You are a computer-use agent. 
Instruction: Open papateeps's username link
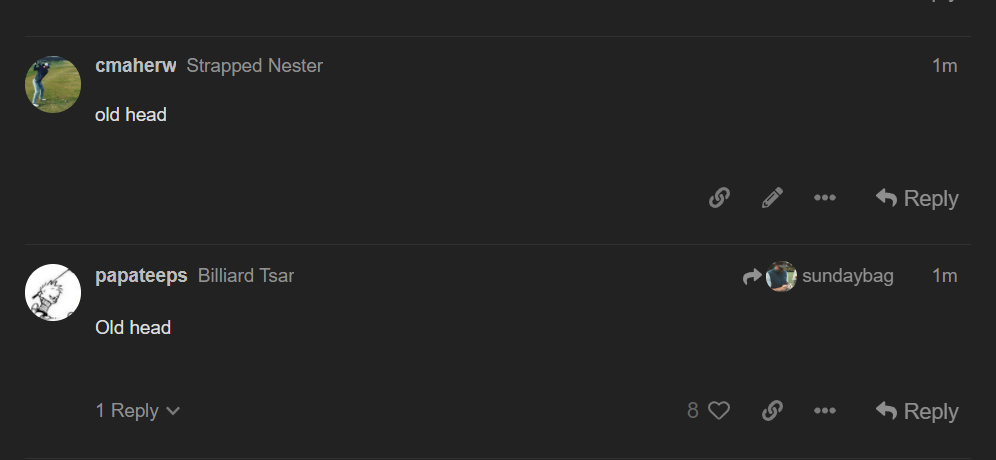tap(141, 276)
